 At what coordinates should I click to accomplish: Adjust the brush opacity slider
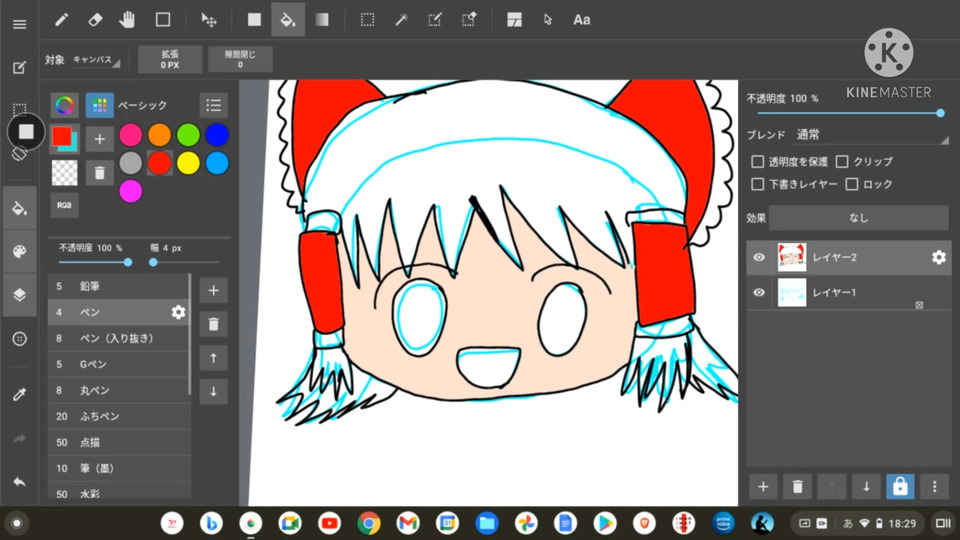(x=95, y=263)
